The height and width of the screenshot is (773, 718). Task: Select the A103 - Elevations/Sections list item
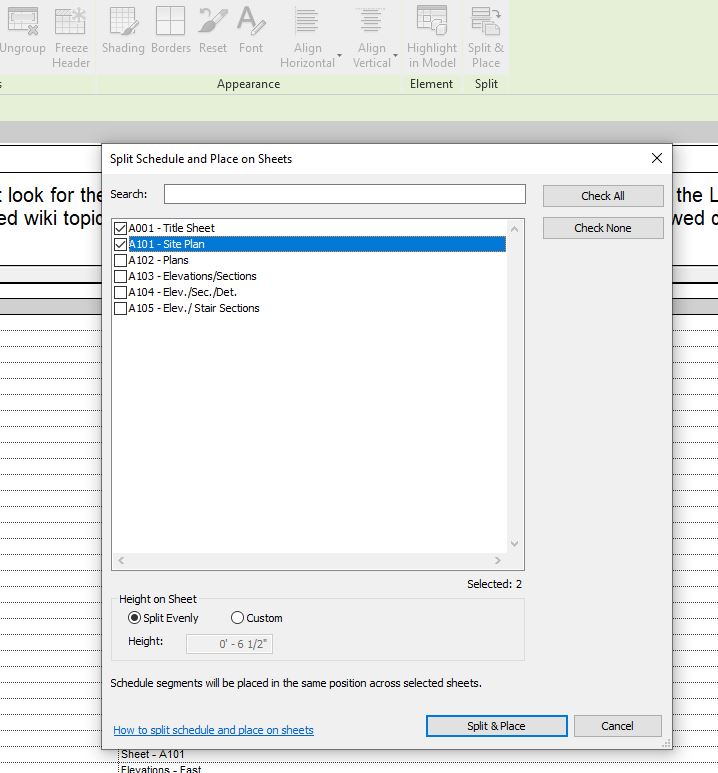coord(192,276)
